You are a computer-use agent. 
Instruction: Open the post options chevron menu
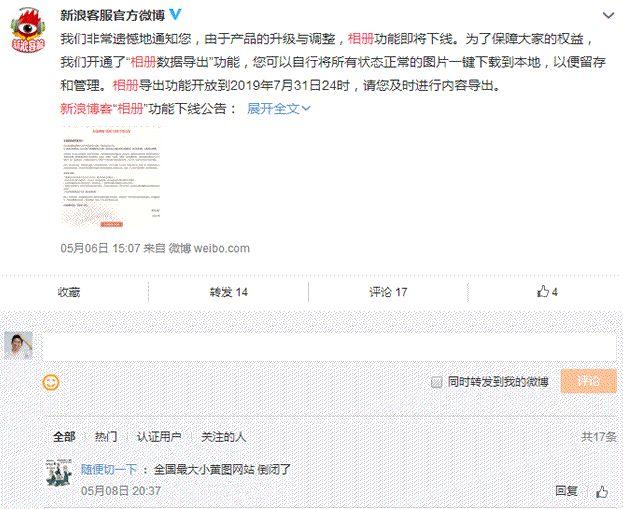click(608, 15)
